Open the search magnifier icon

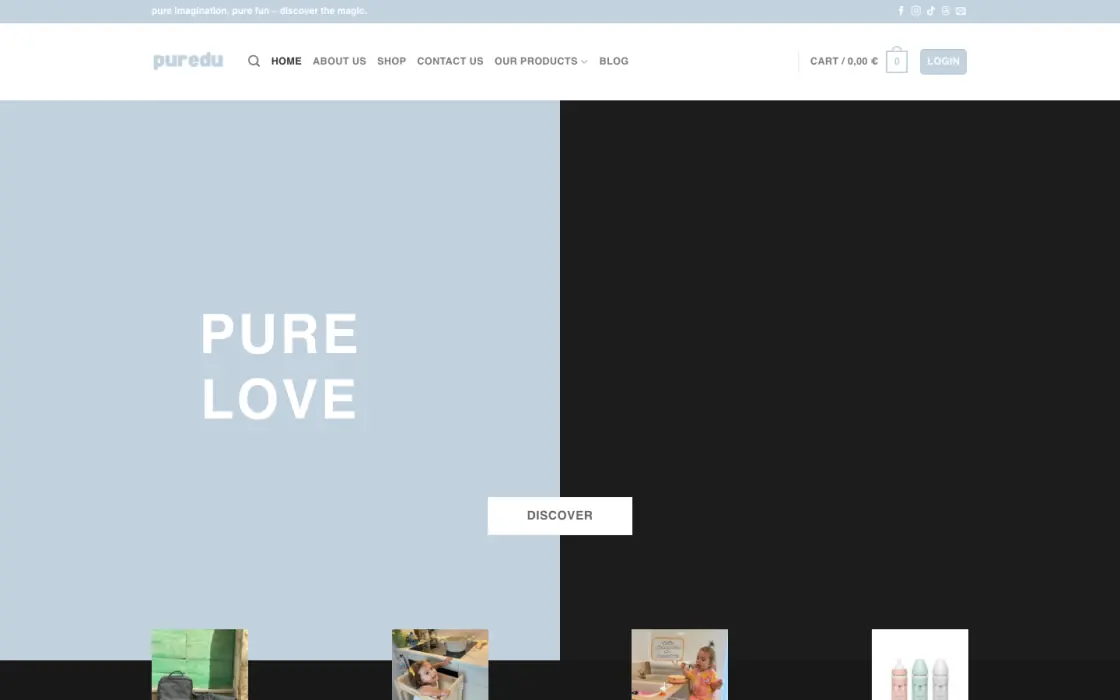[x=254, y=61]
